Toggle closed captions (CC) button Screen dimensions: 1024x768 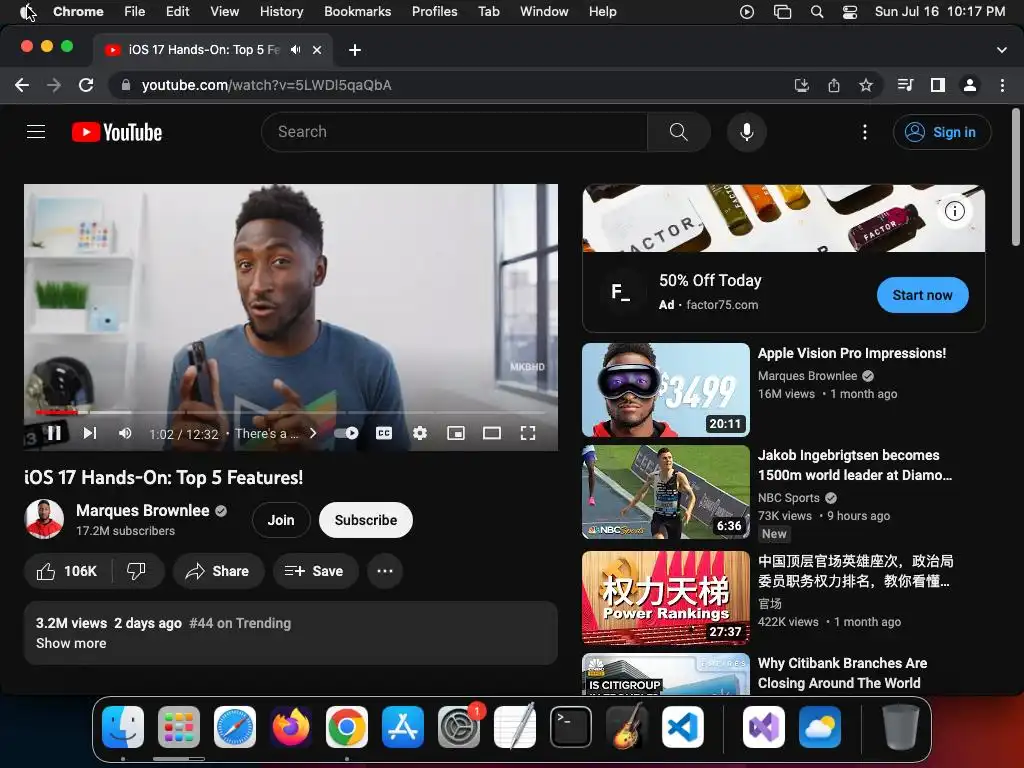click(x=384, y=433)
